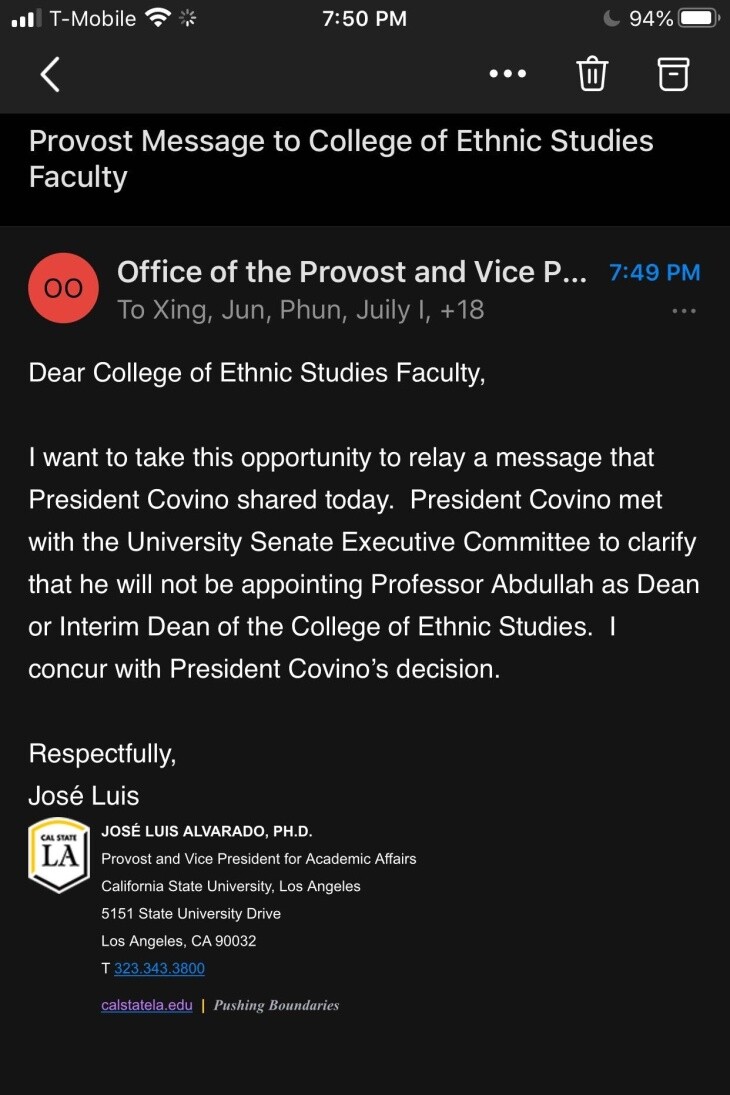This screenshot has height=1095, width=730.
Task: Tap the cellular signal bars icon
Action: [24, 18]
